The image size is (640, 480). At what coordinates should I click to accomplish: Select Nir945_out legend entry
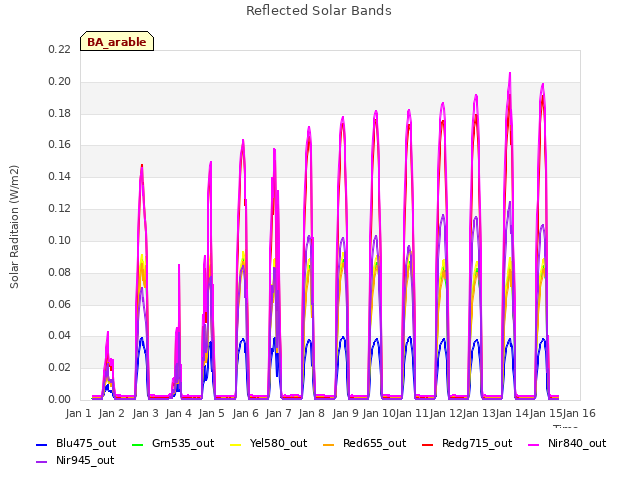point(75,460)
